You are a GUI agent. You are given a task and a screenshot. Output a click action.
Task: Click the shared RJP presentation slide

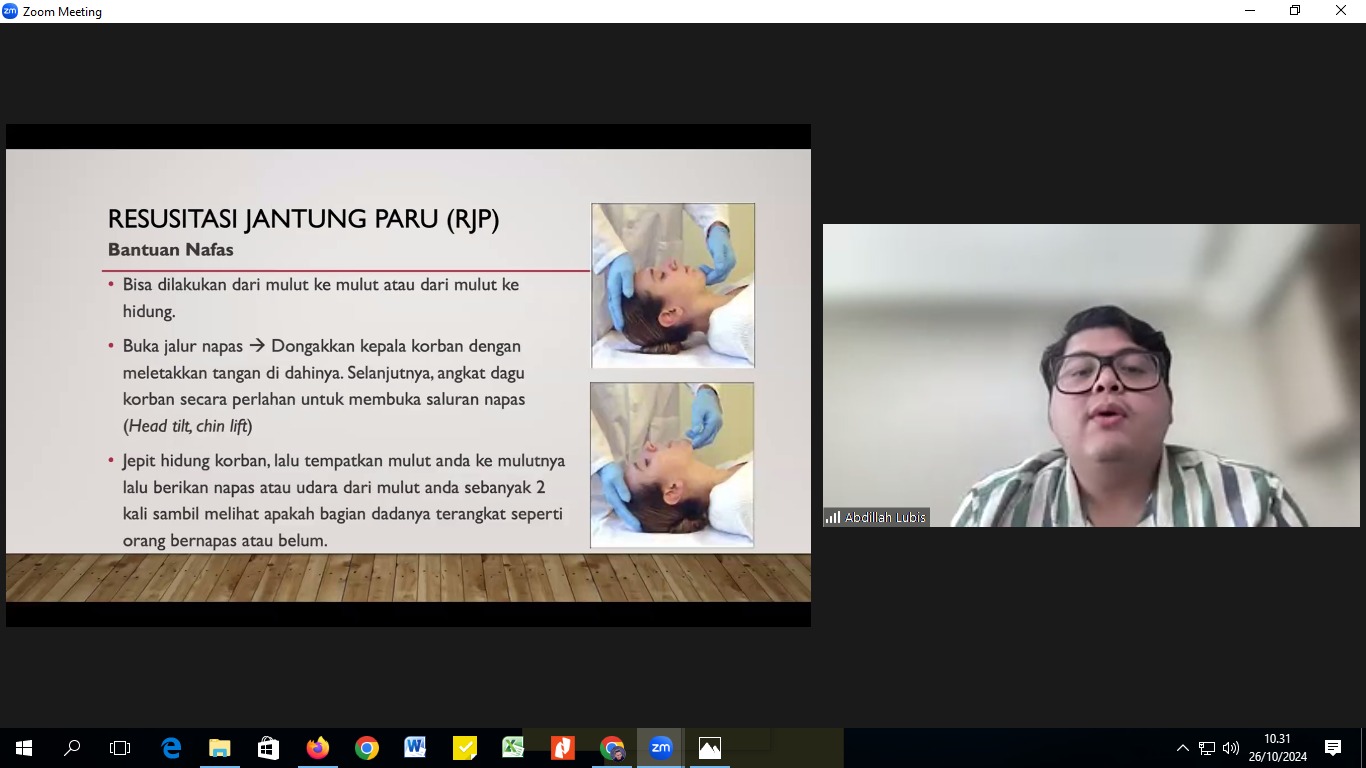408,375
